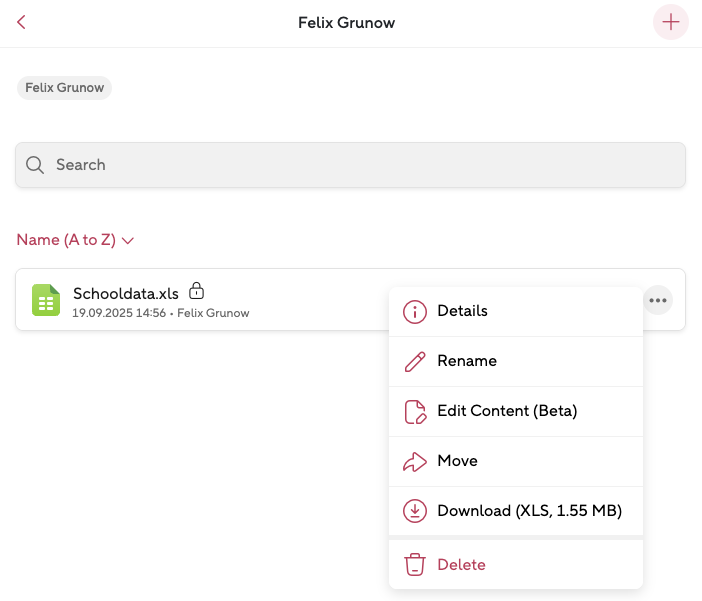This screenshot has width=702, height=601.
Task: Select Download (XLS, 1.55 MB) option
Action: 529,511
